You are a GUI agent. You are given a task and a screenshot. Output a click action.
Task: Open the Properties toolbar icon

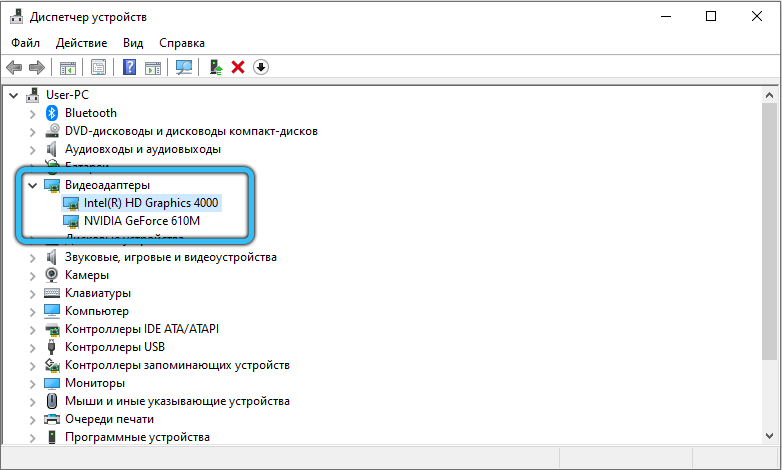click(99, 67)
